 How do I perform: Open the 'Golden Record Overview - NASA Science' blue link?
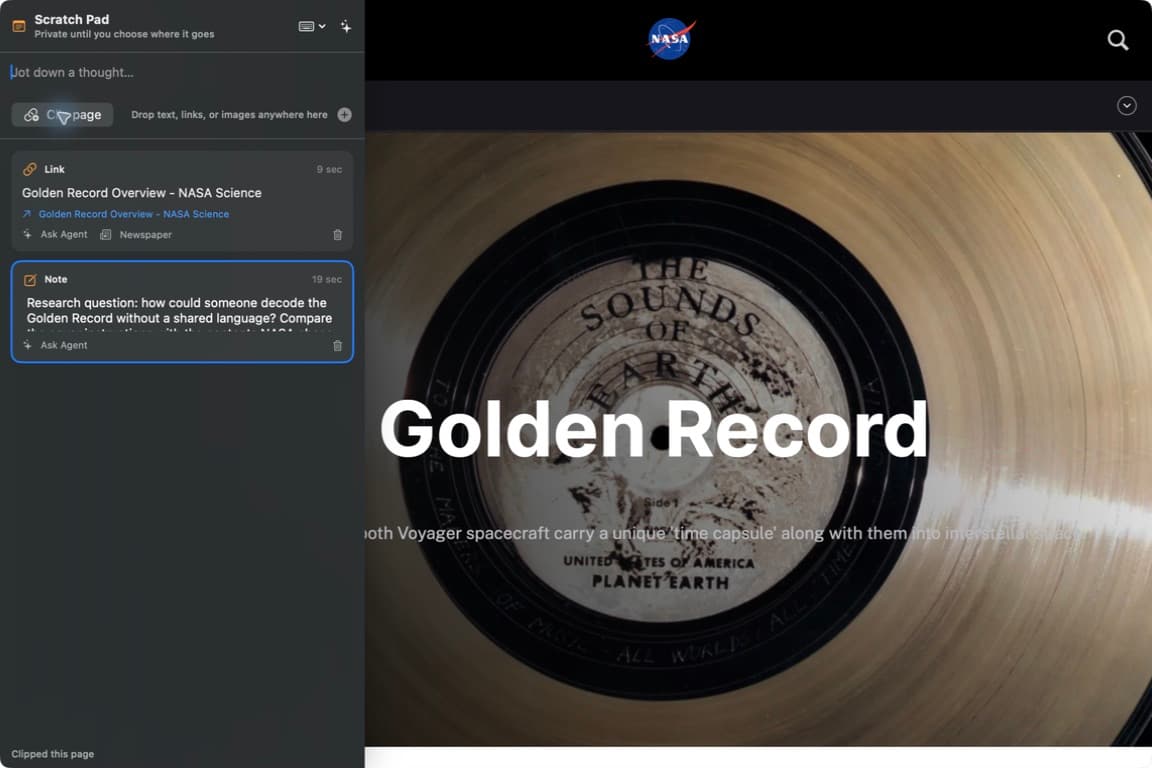coord(133,214)
